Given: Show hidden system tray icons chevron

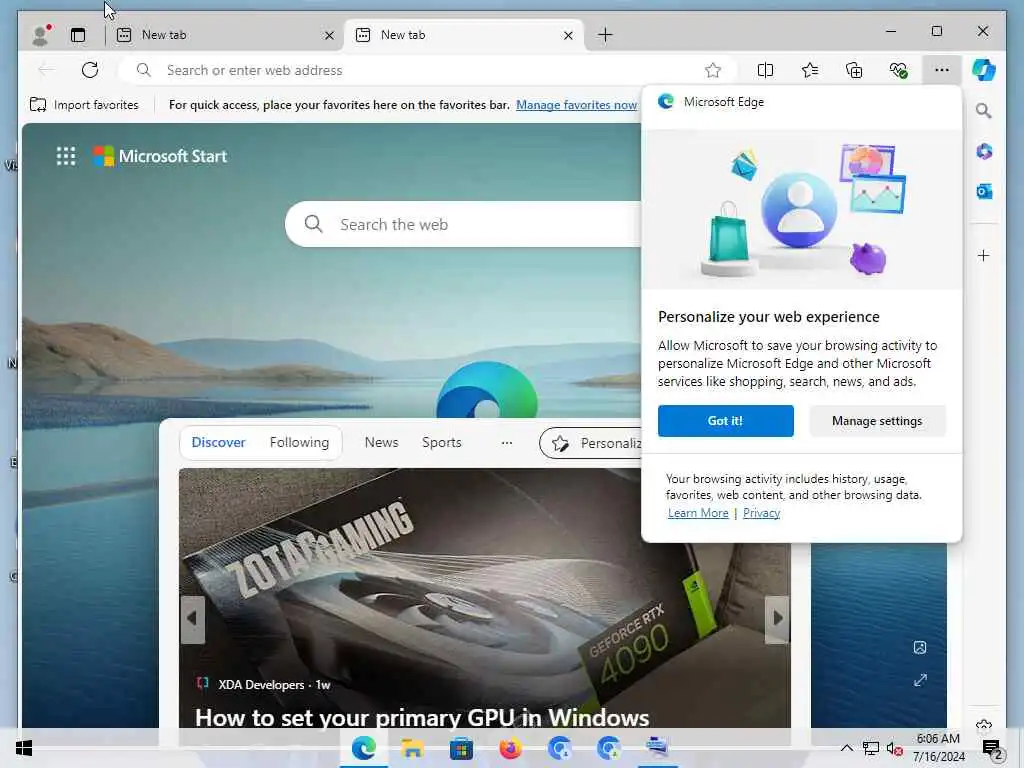Looking at the screenshot, I should point(846,748).
